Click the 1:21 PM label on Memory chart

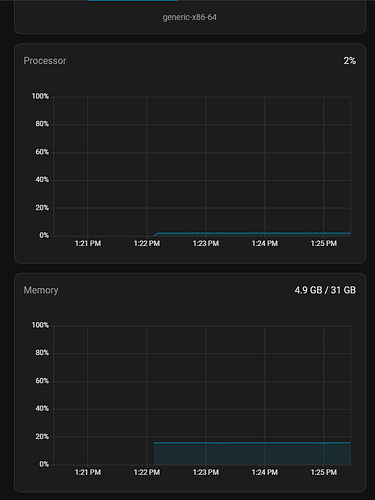click(x=88, y=472)
